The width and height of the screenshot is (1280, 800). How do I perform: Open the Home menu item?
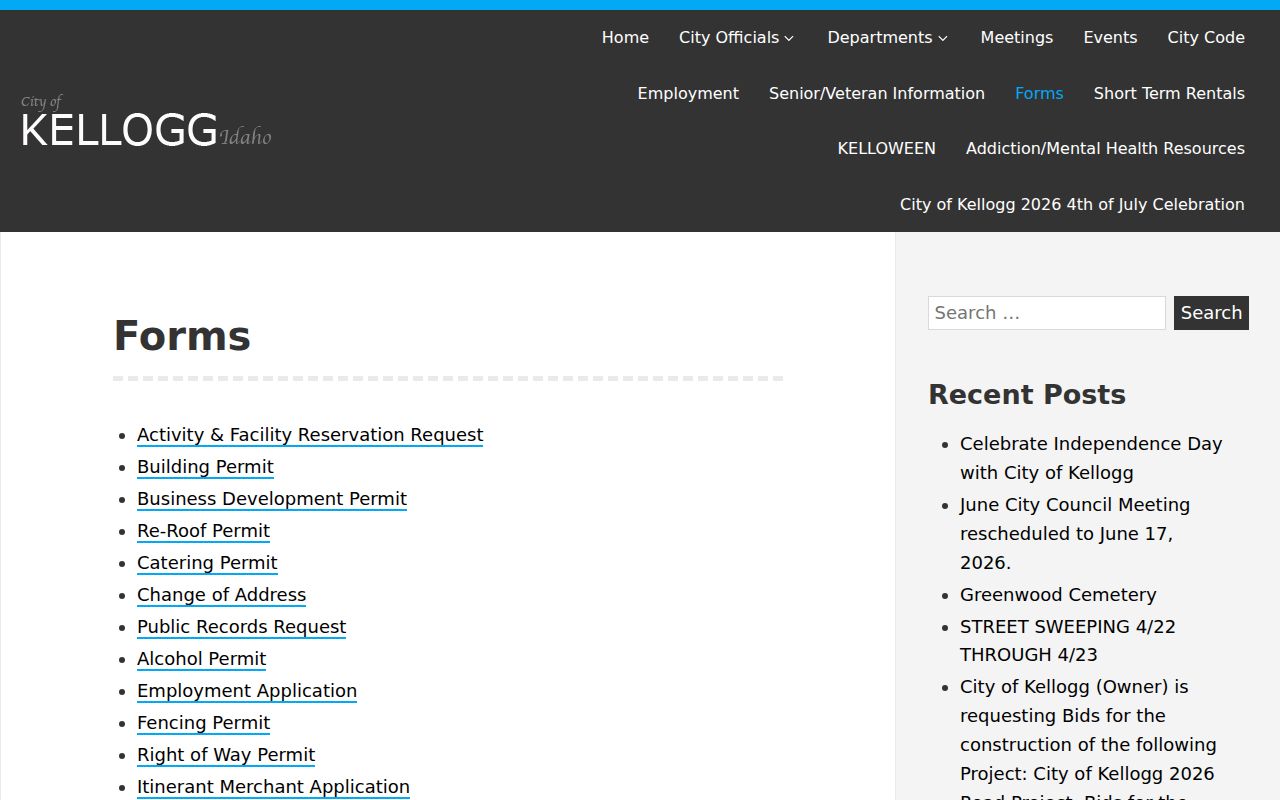click(625, 38)
